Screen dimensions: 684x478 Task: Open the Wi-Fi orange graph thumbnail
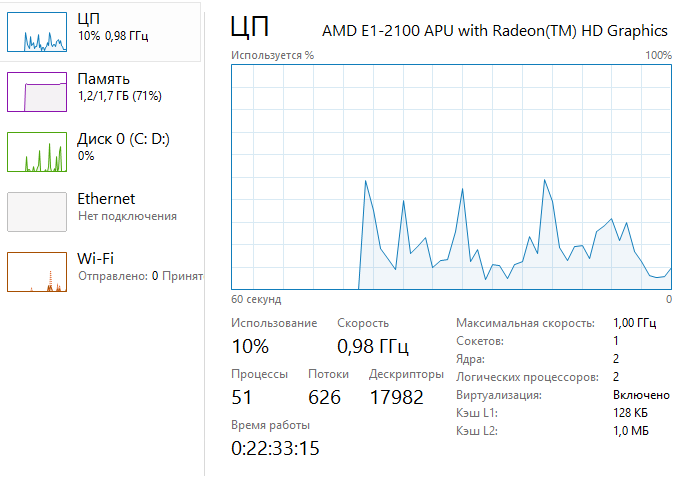point(37,272)
